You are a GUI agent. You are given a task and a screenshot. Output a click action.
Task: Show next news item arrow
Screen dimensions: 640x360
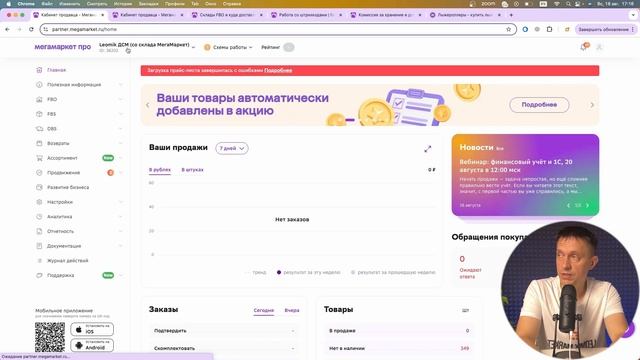(x=588, y=205)
